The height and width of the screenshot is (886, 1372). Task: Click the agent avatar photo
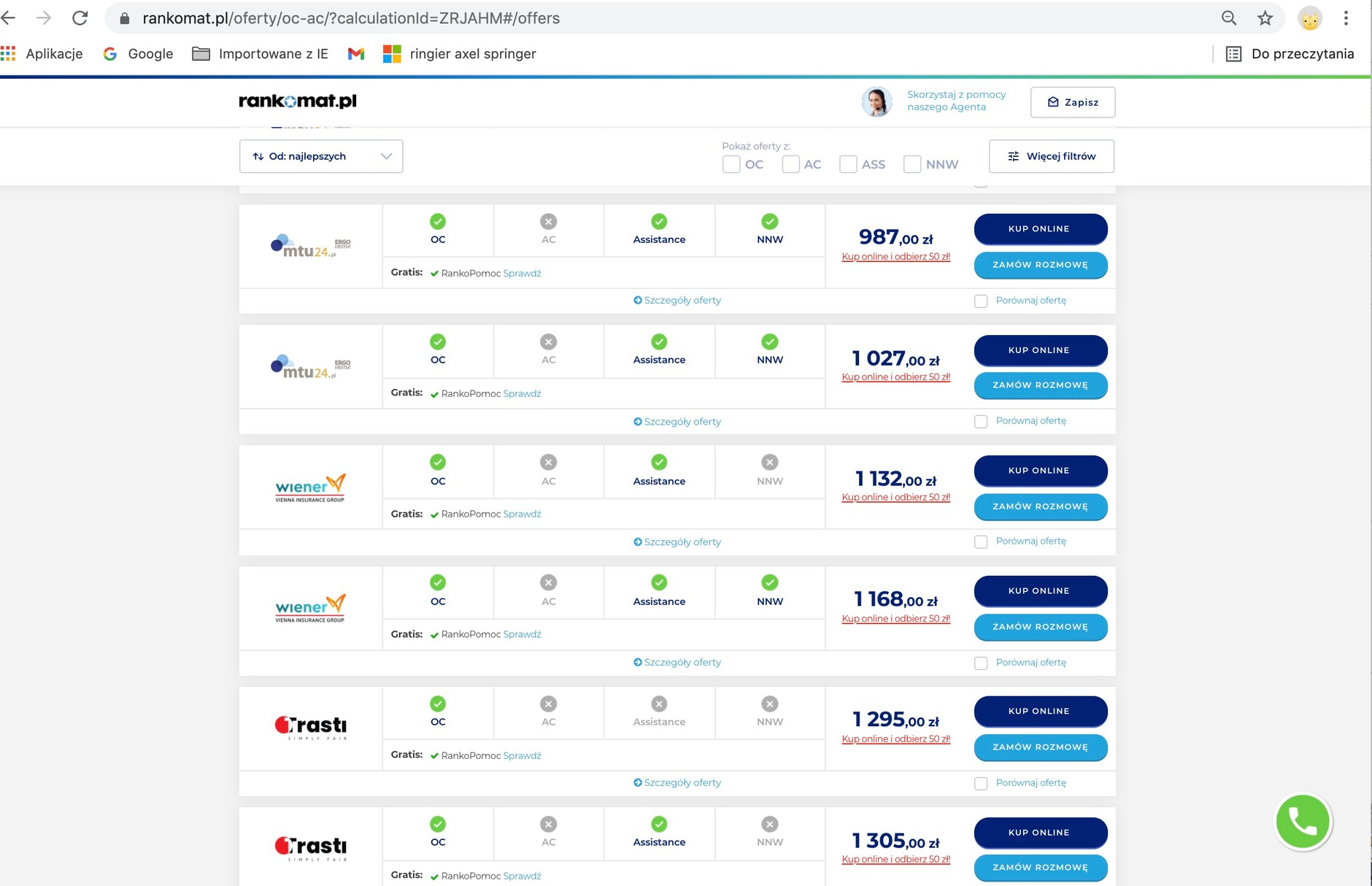(876, 101)
